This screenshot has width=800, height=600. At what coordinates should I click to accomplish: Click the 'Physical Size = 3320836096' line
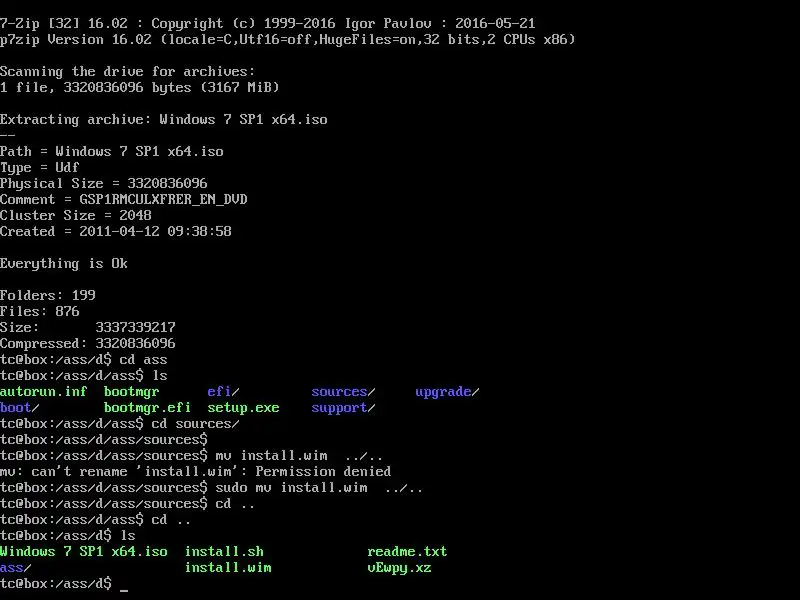104,184
